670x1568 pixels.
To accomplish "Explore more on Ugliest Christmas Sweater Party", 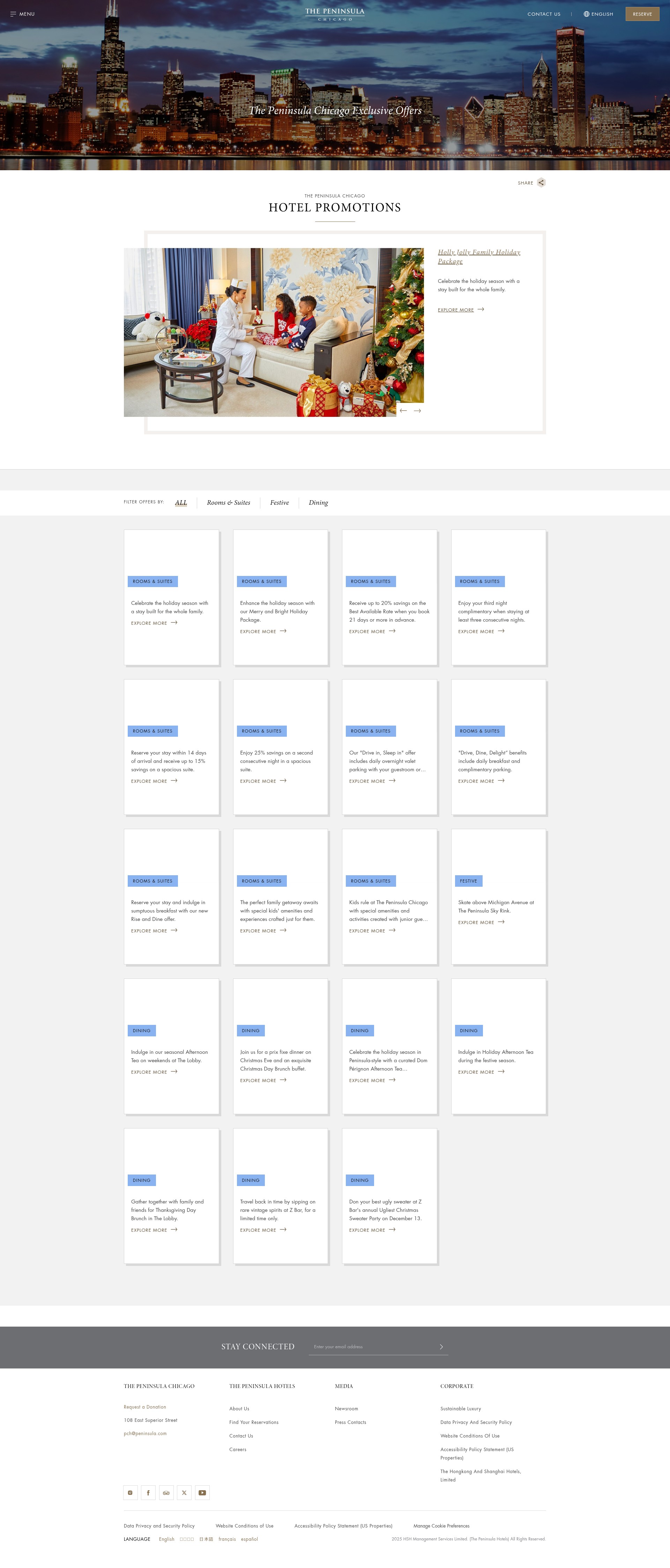I will pos(372,1230).
